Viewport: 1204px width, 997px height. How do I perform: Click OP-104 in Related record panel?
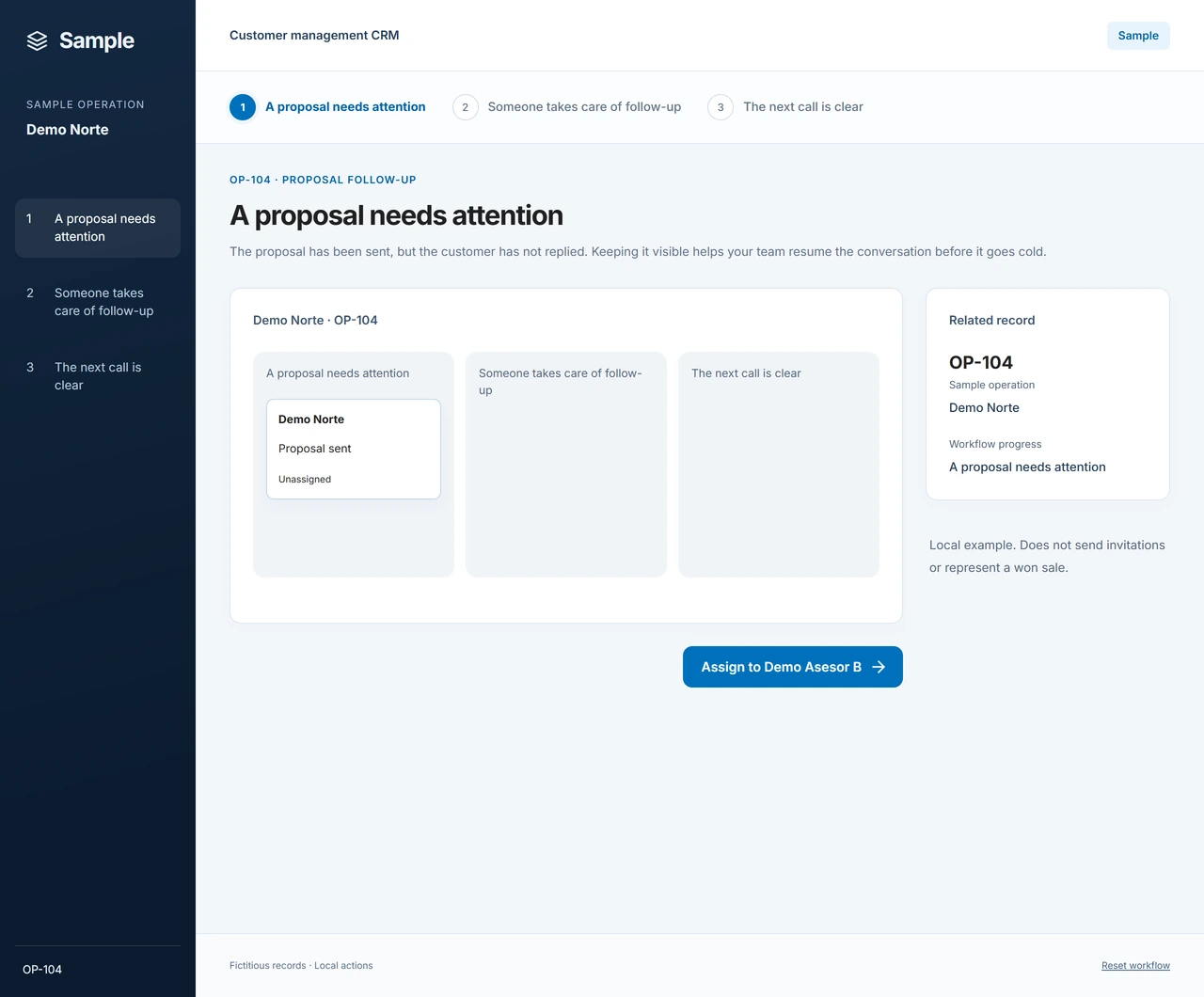(981, 362)
